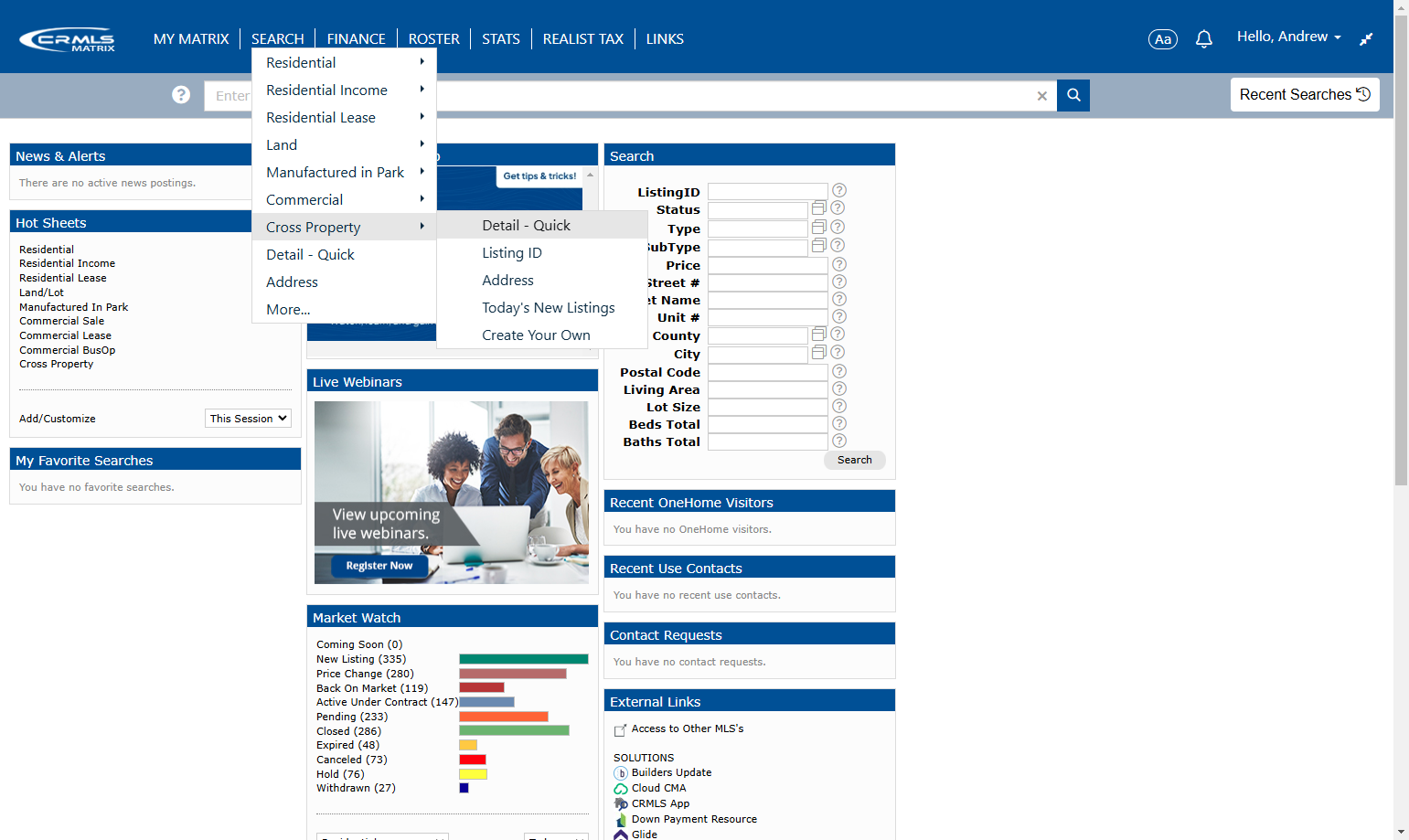The image size is (1409, 840).
Task: Click the ListingID input field
Action: coord(768,191)
